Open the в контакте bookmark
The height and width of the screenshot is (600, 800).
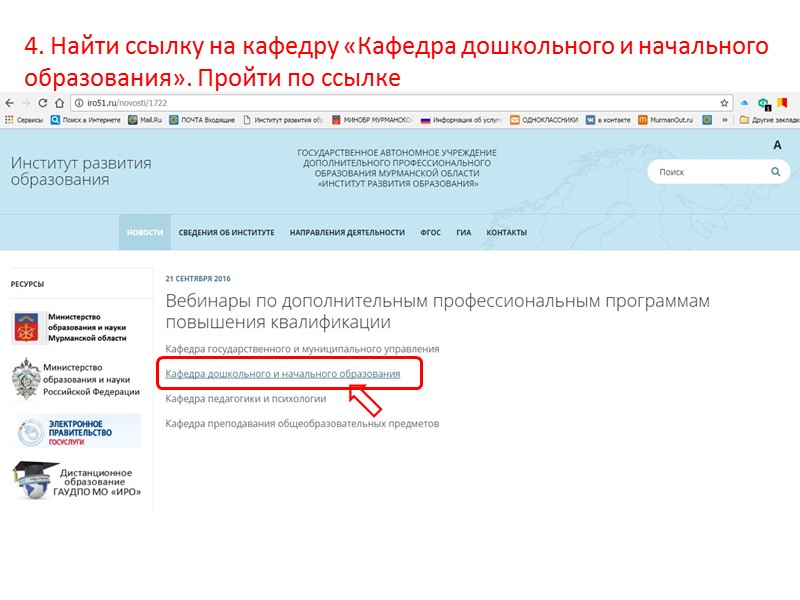(608, 120)
